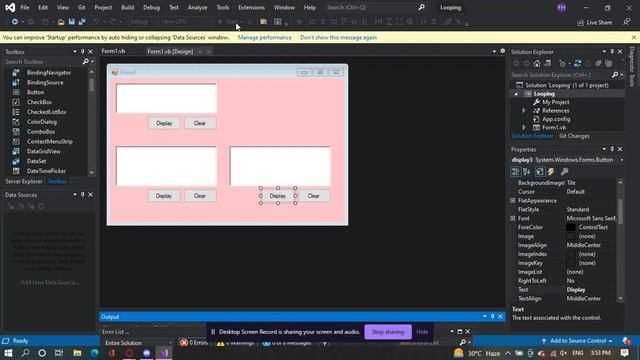640x360 pixels.
Task: Open the Any CPU platform dropdown
Action: click(x=187, y=22)
